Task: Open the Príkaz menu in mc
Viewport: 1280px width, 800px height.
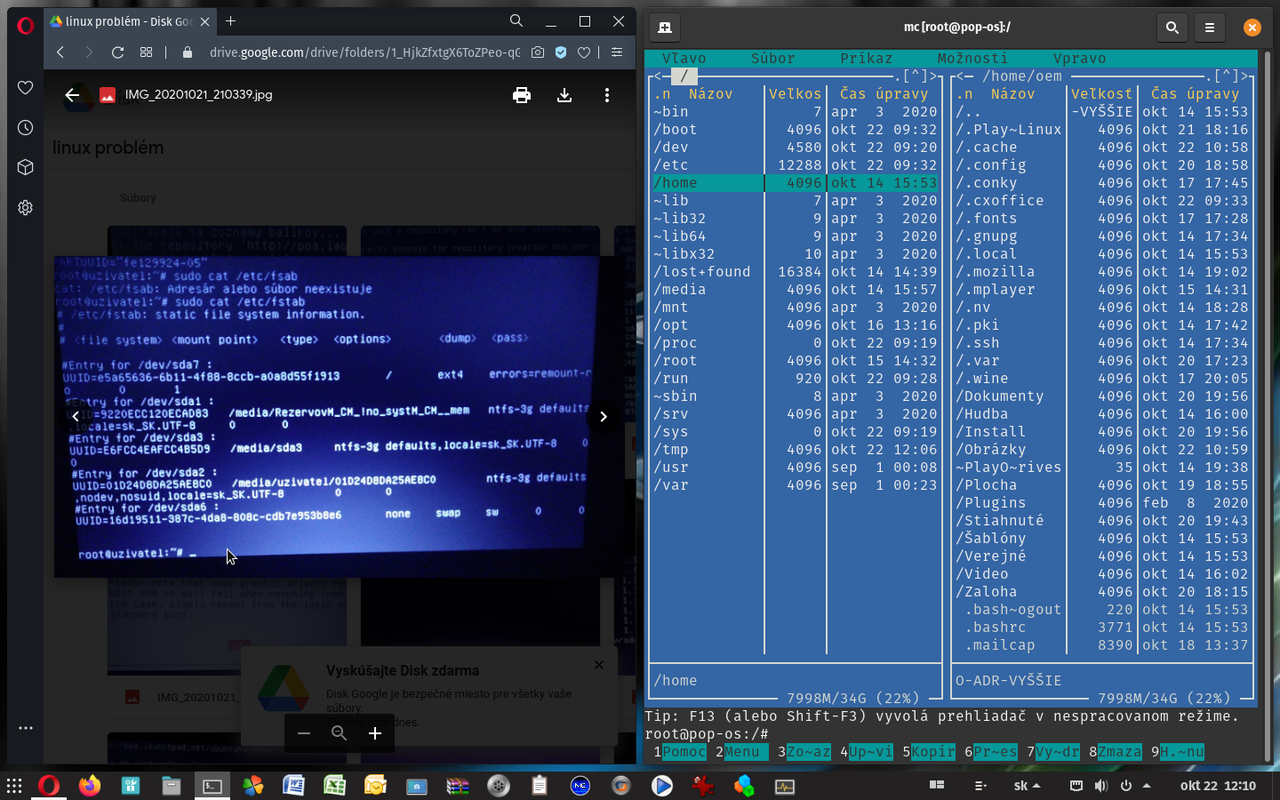Action: [866, 58]
